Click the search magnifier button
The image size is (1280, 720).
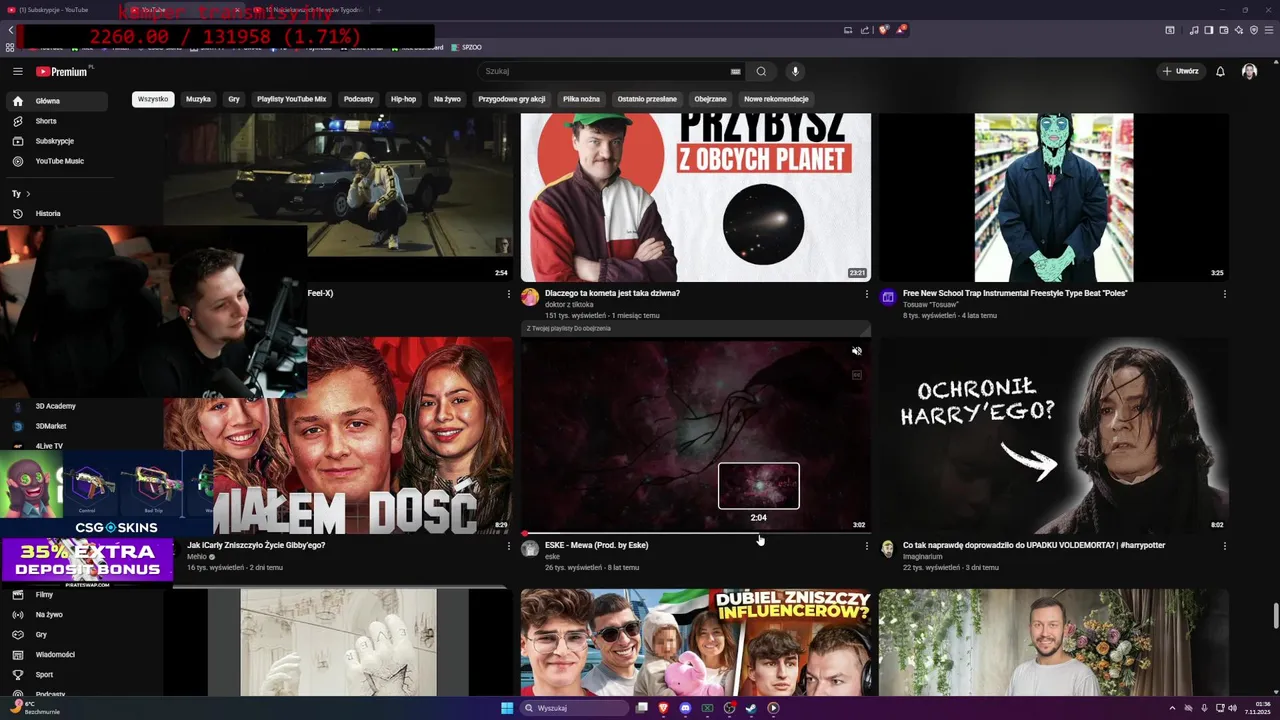pyautogui.click(x=761, y=71)
